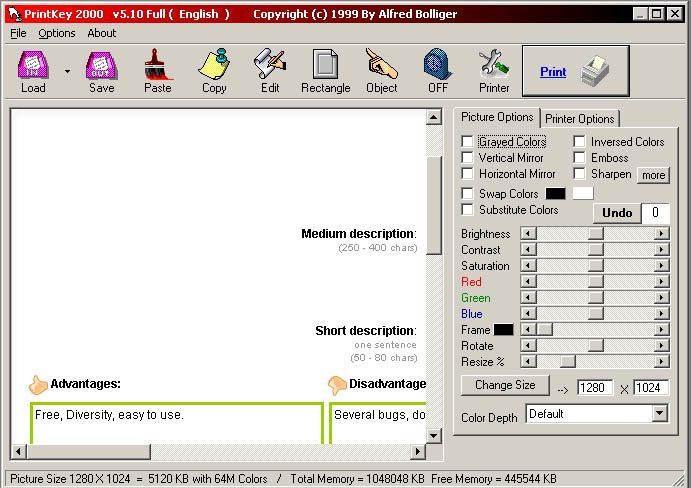
Task: Click the preview horizontal scrollbar left arrow
Action: pyautogui.click(x=19, y=451)
